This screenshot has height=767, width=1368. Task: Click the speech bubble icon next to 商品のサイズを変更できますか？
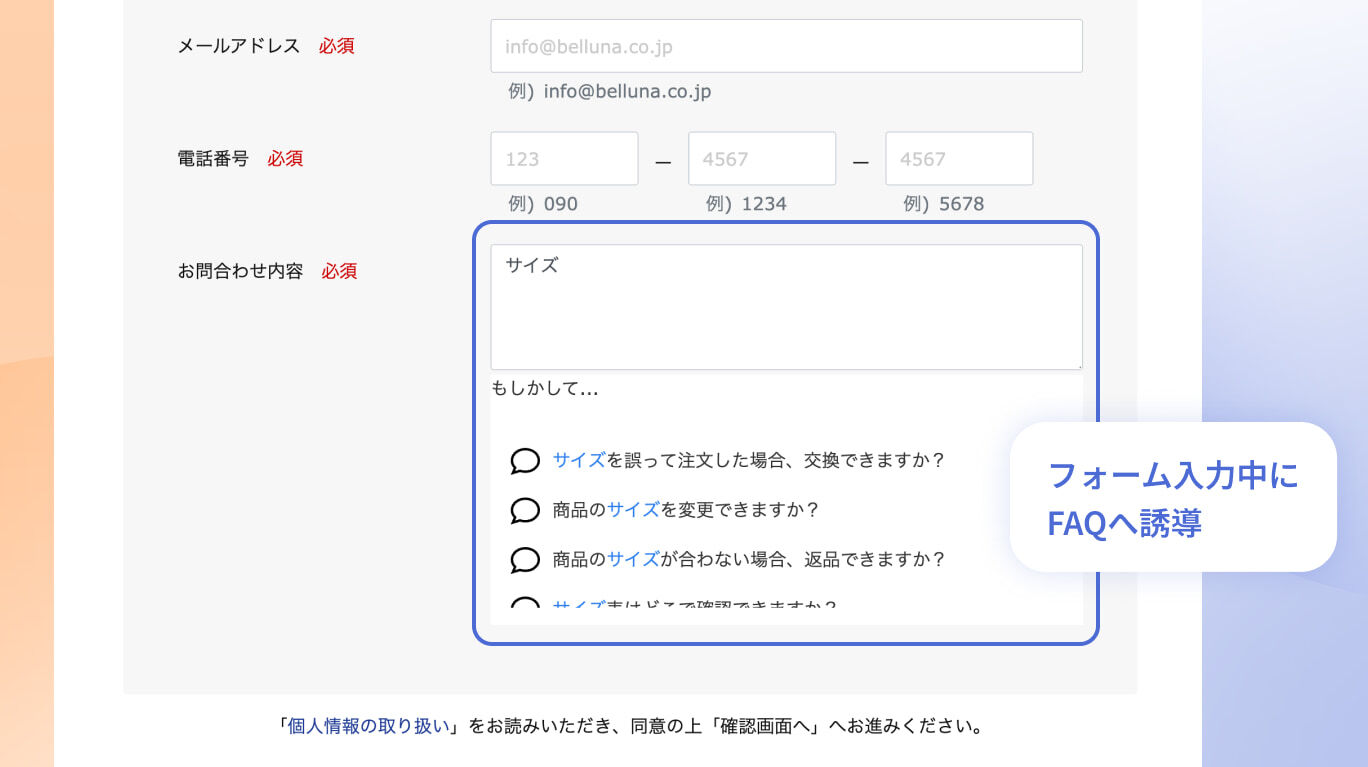[x=524, y=510]
